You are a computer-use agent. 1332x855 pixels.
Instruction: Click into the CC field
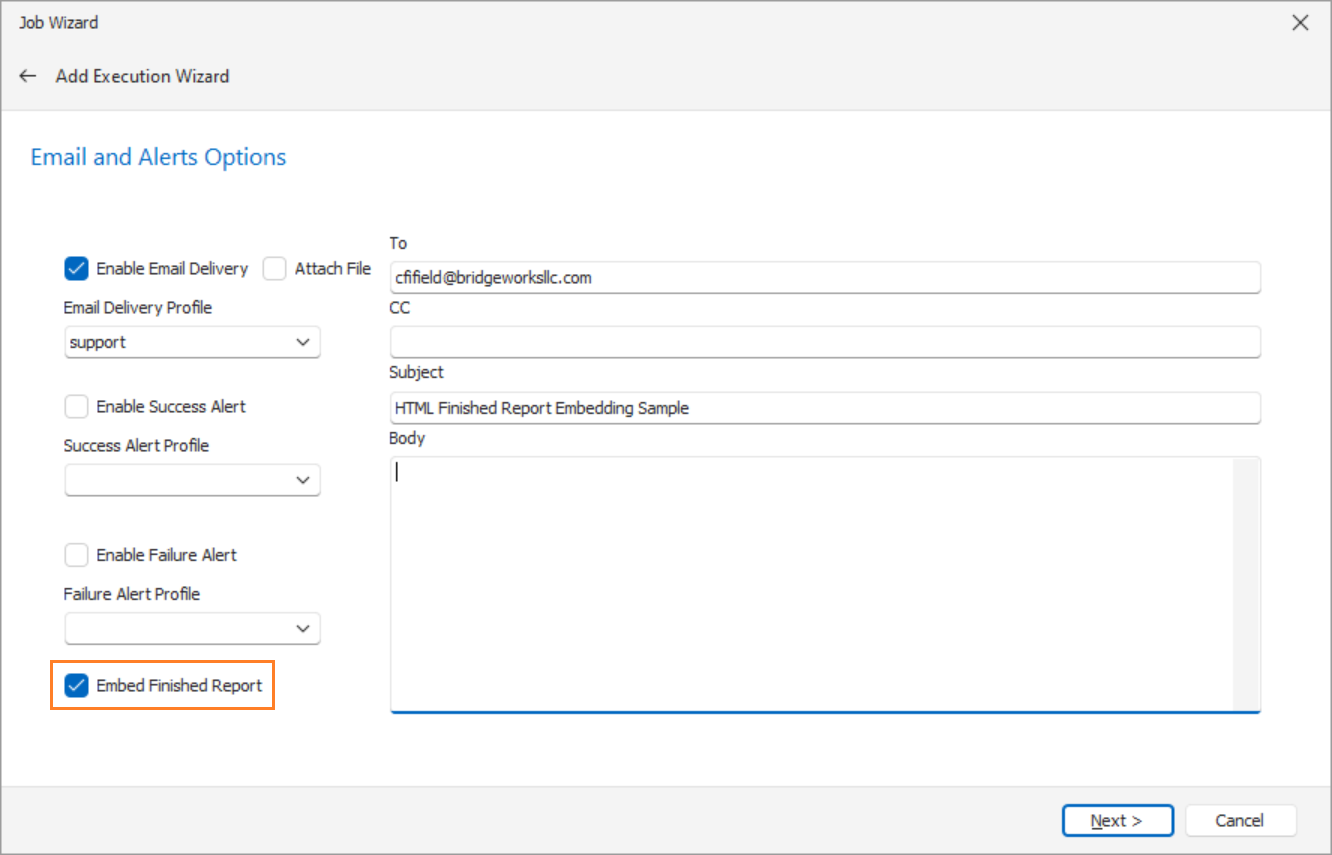point(825,342)
